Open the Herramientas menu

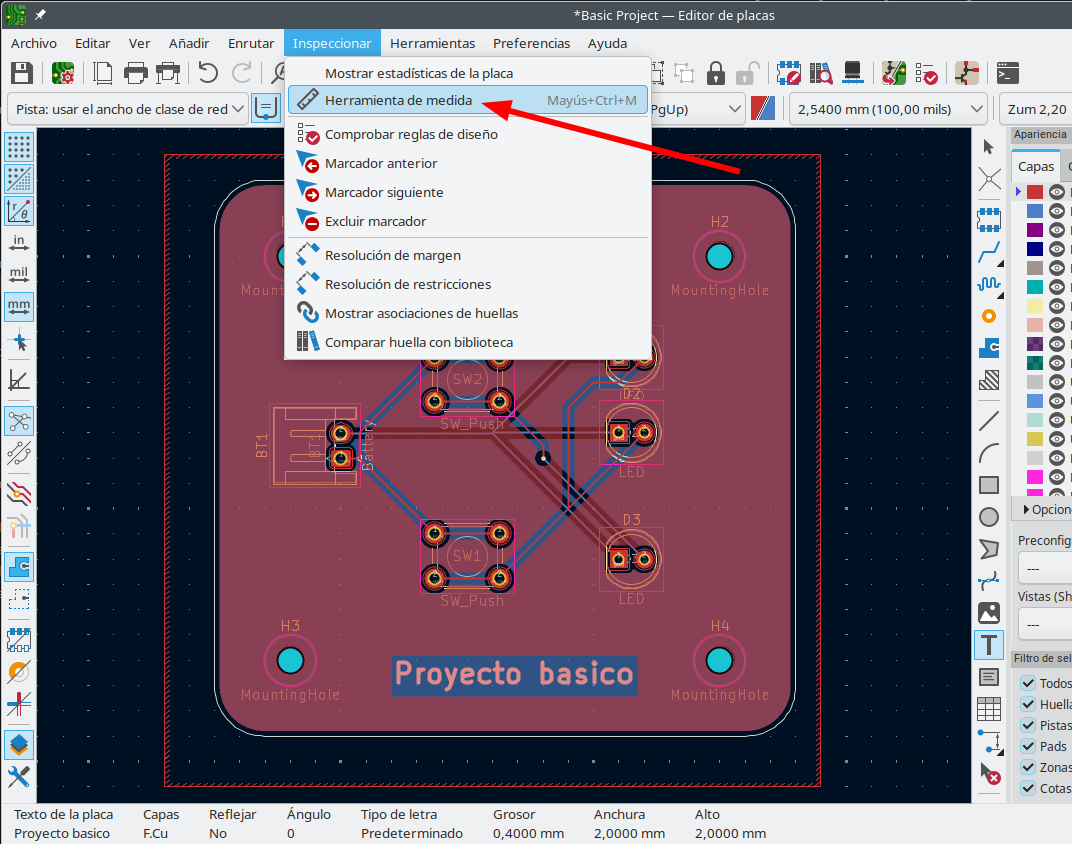432,43
